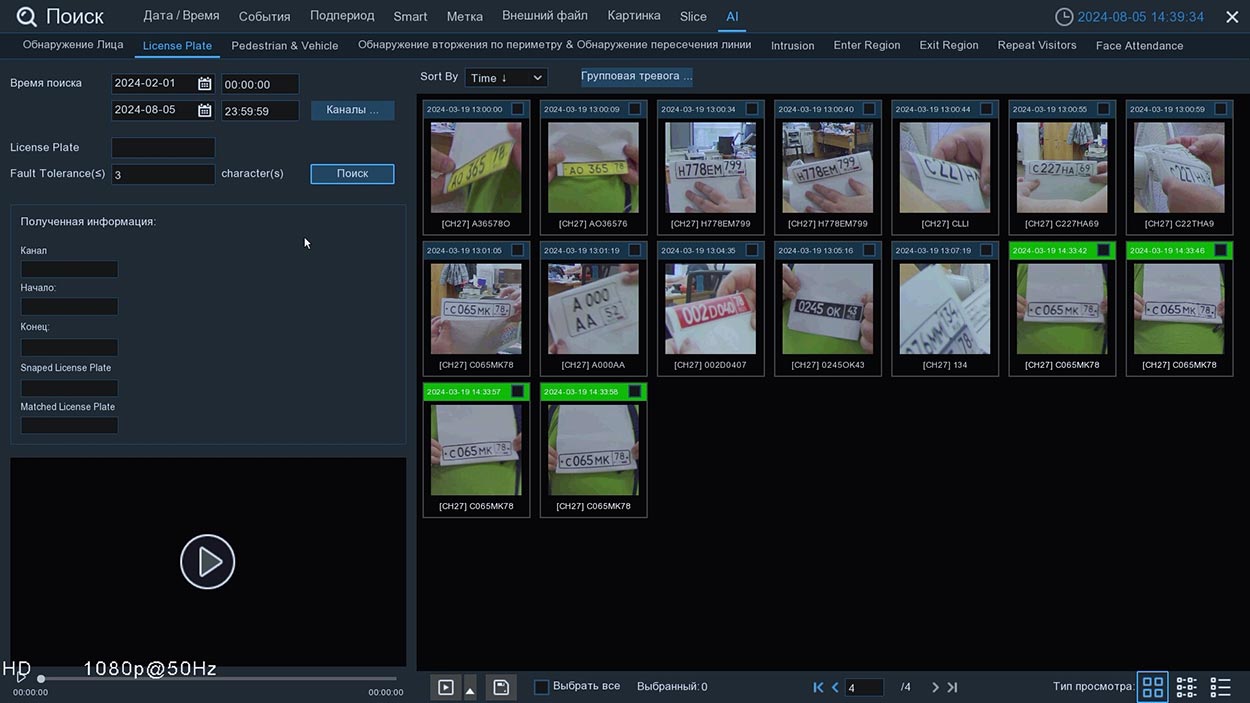Open the 'Каналы ...' channel selector
Image resolution: width=1250 pixels, height=703 pixels.
point(352,110)
